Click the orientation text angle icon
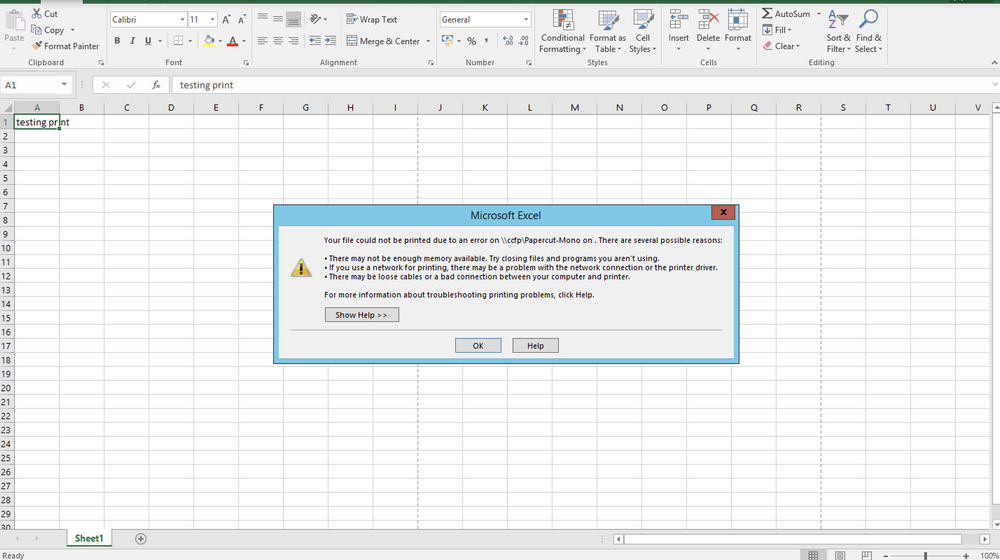 pos(315,19)
